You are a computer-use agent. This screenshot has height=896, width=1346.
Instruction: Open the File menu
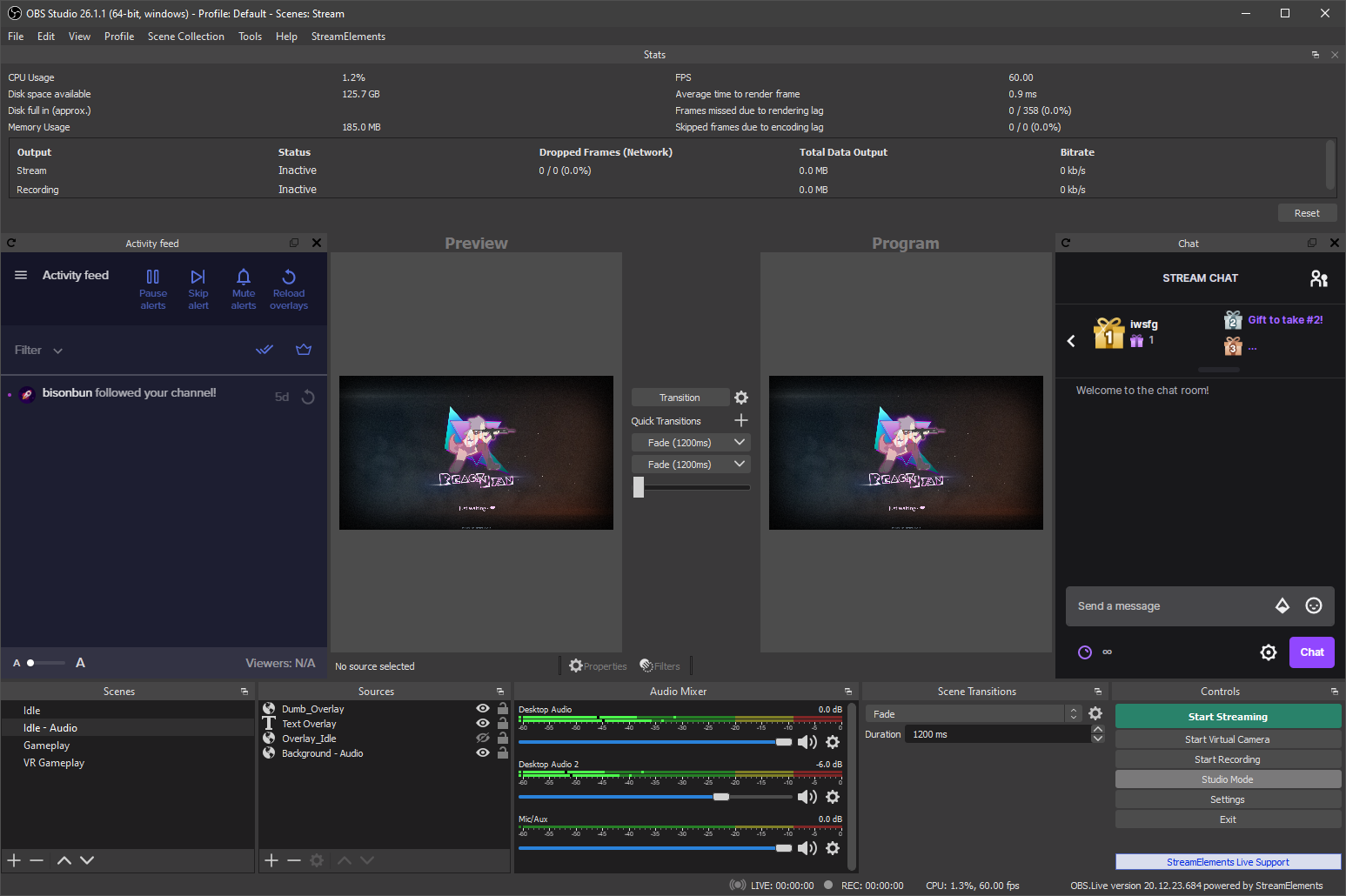pos(16,37)
